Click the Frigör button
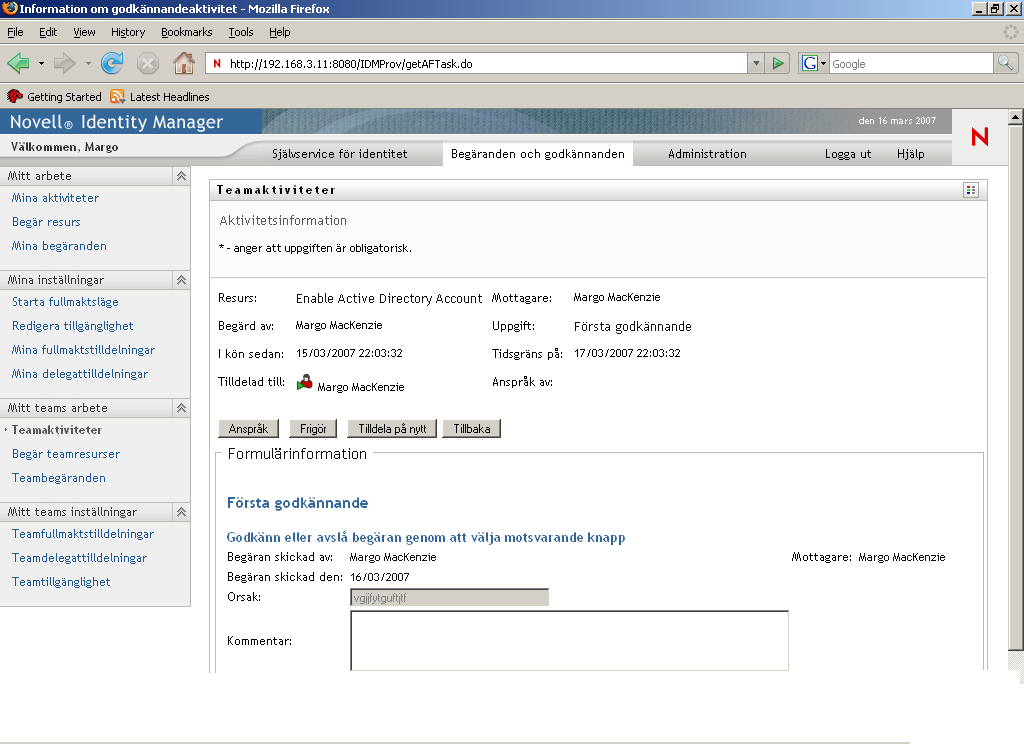 pyautogui.click(x=313, y=429)
